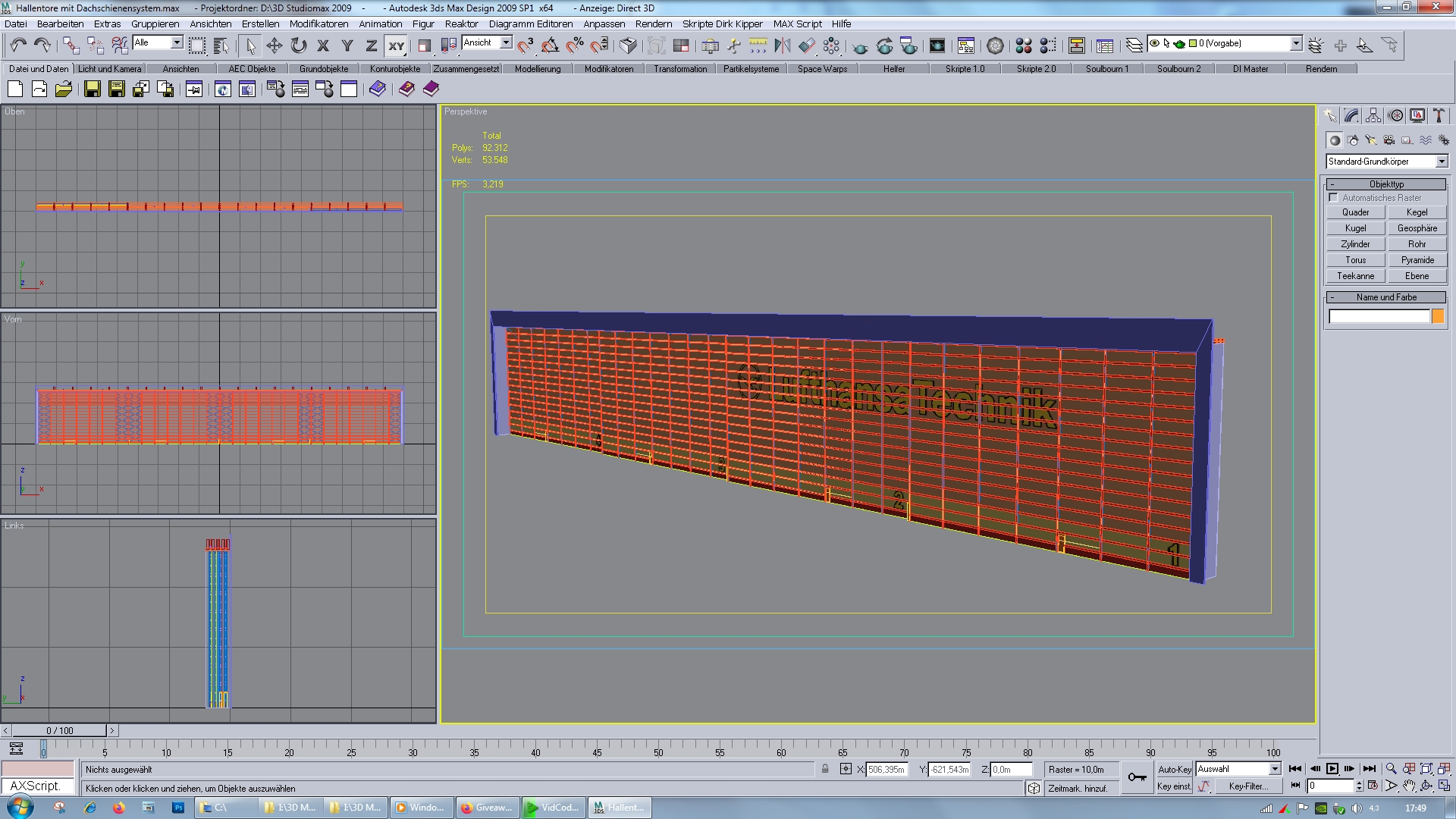Image resolution: width=1456 pixels, height=819 pixels.
Task: Click the Undo arrow icon
Action: click(x=18, y=45)
